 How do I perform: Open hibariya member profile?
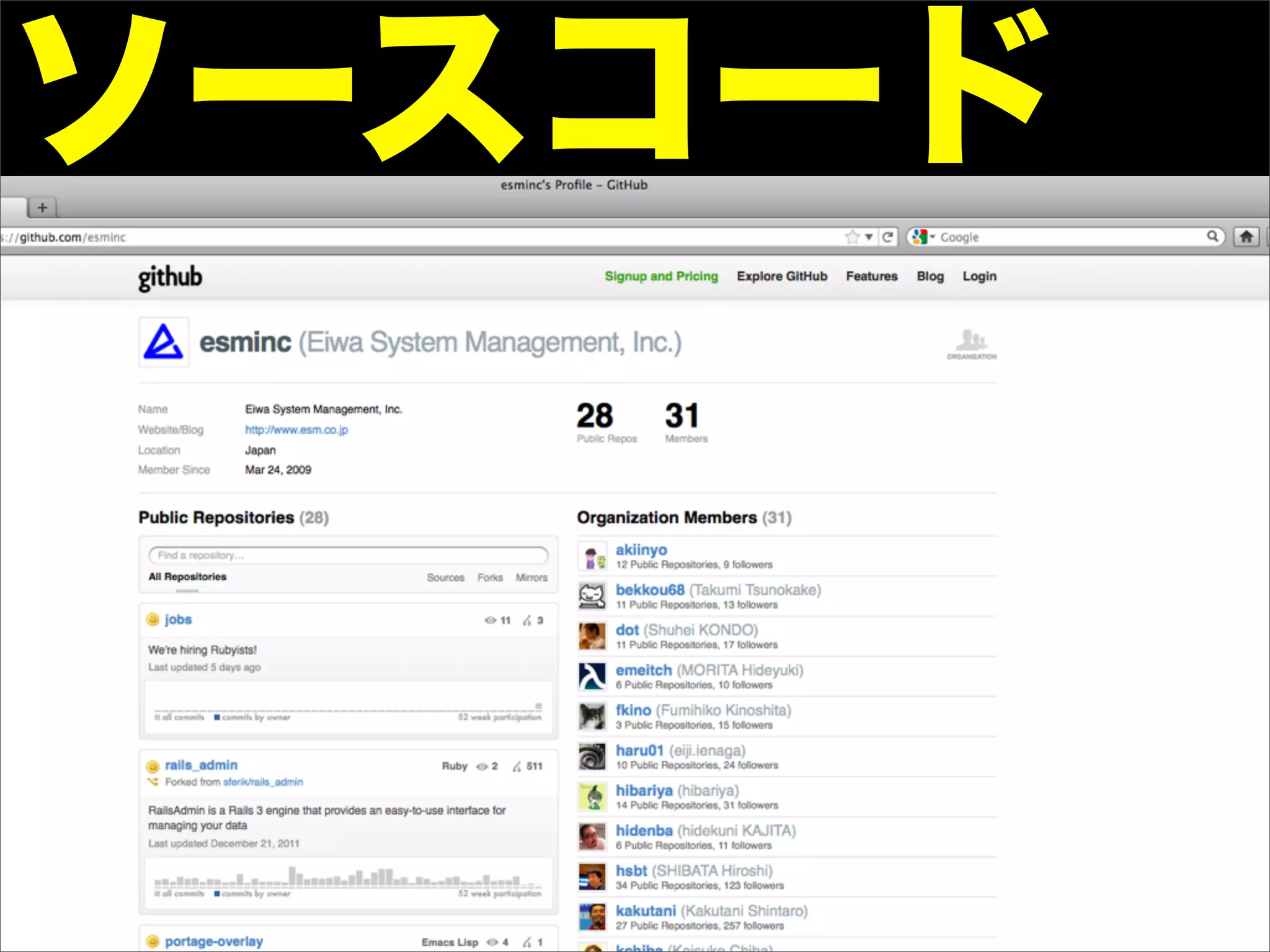coord(644,791)
